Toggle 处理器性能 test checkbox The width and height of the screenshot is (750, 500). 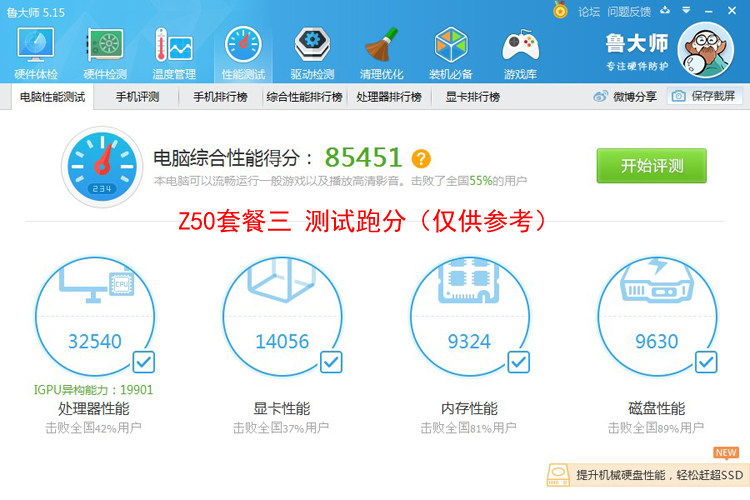tap(143, 362)
